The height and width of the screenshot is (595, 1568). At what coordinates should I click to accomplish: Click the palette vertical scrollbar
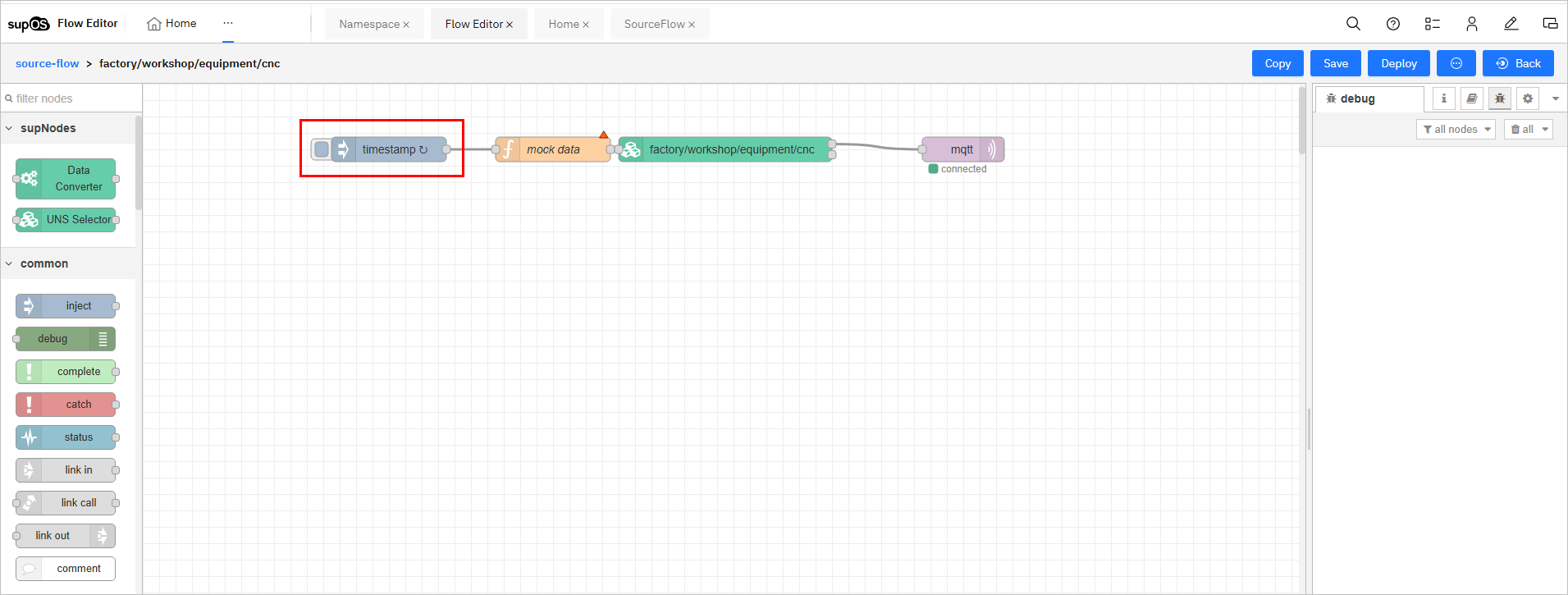(x=139, y=162)
